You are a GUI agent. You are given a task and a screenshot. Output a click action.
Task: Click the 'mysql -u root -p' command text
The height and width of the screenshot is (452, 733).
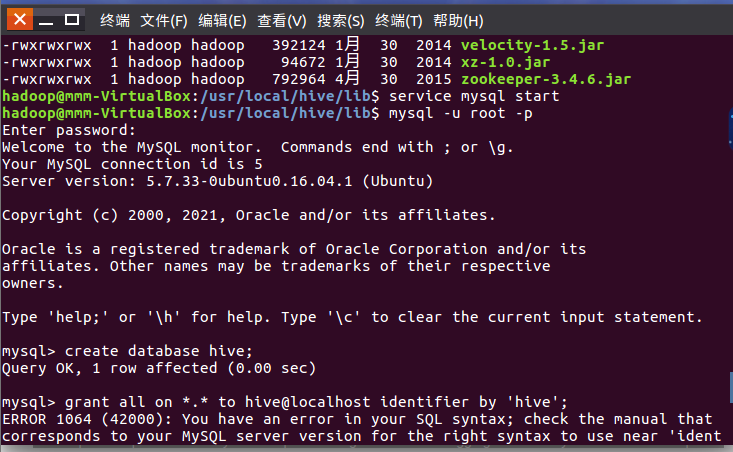pyautogui.click(x=460, y=114)
